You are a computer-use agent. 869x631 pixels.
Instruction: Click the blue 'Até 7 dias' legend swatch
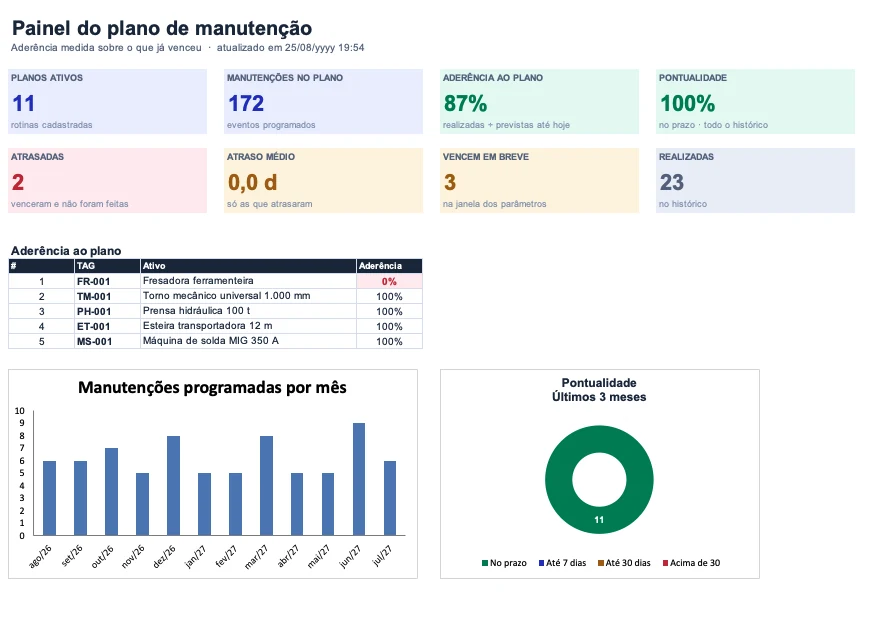[x=541, y=563]
